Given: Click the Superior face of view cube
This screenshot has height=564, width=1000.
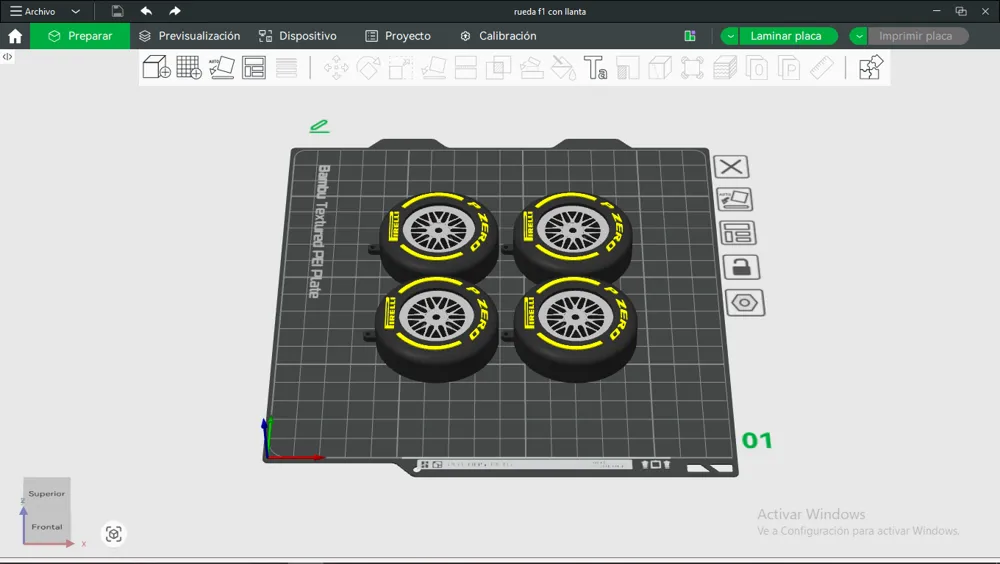Looking at the screenshot, I should point(47,493).
